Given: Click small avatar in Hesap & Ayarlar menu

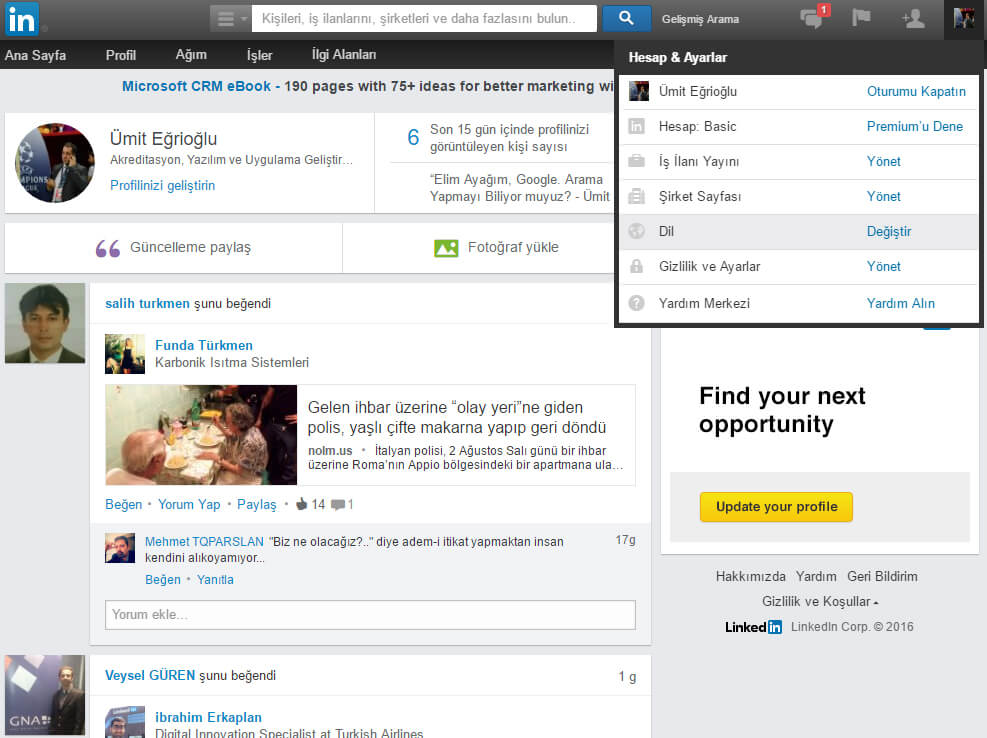Looking at the screenshot, I should [639, 91].
